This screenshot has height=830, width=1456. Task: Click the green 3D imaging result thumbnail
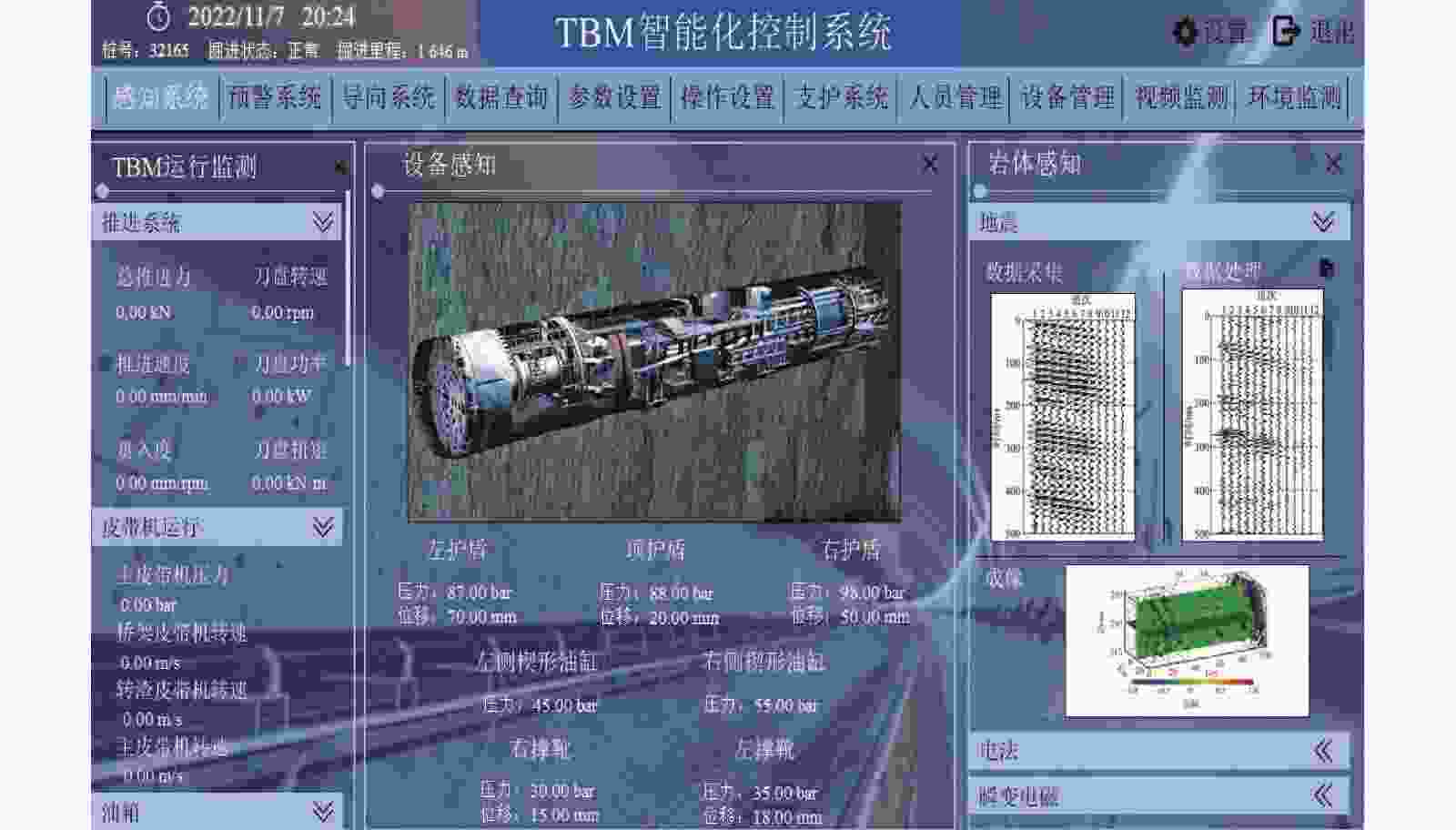coord(1187,641)
